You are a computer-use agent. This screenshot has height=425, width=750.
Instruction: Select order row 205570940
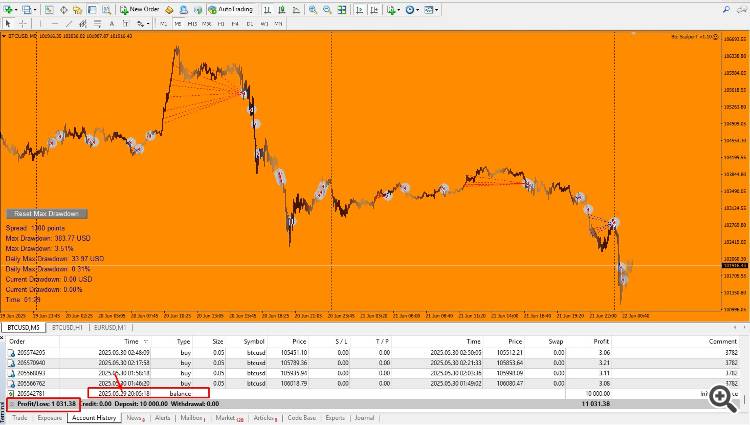[375, 363]
